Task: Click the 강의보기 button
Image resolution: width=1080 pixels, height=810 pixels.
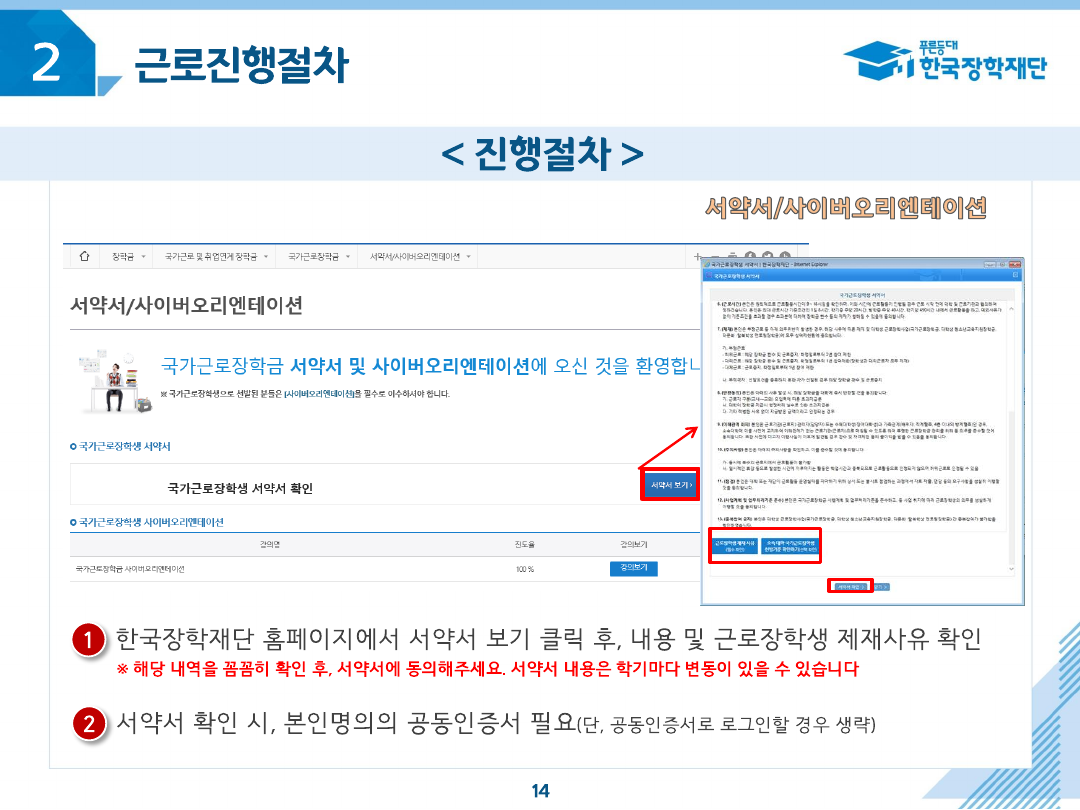Action: (633, 568)
